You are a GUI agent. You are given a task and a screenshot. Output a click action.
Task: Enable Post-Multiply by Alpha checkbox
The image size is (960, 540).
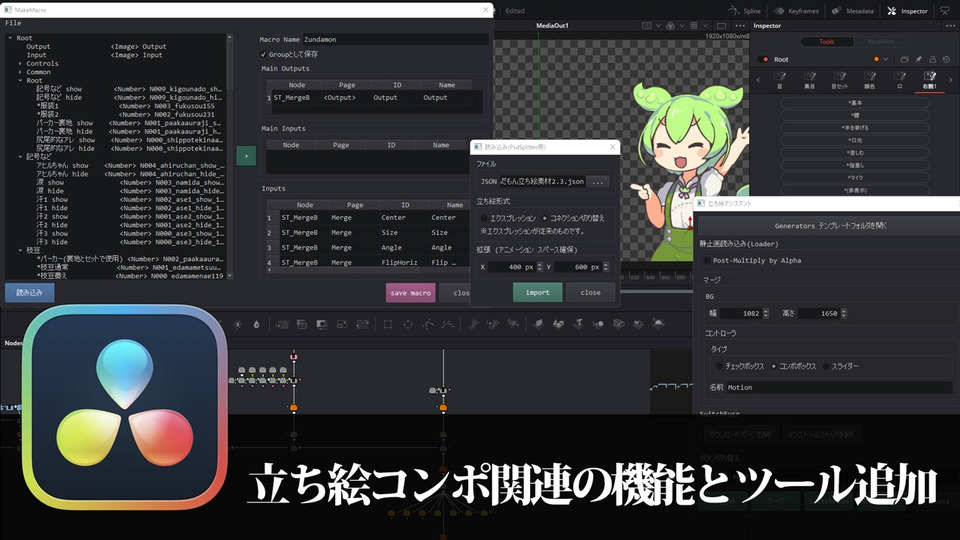click(x=707, y=261)
